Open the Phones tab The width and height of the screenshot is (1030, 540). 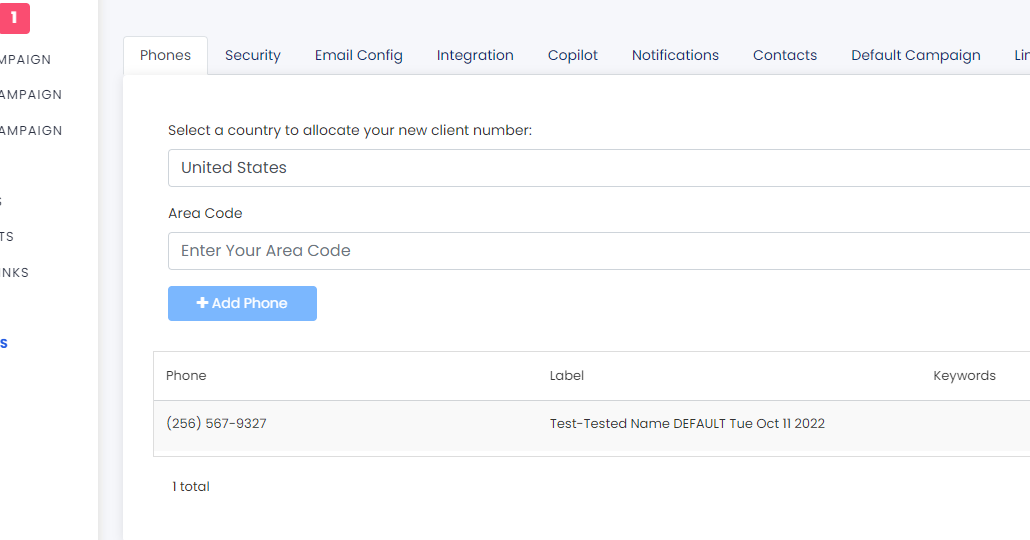pyautogui.click(x=166, y=55)
